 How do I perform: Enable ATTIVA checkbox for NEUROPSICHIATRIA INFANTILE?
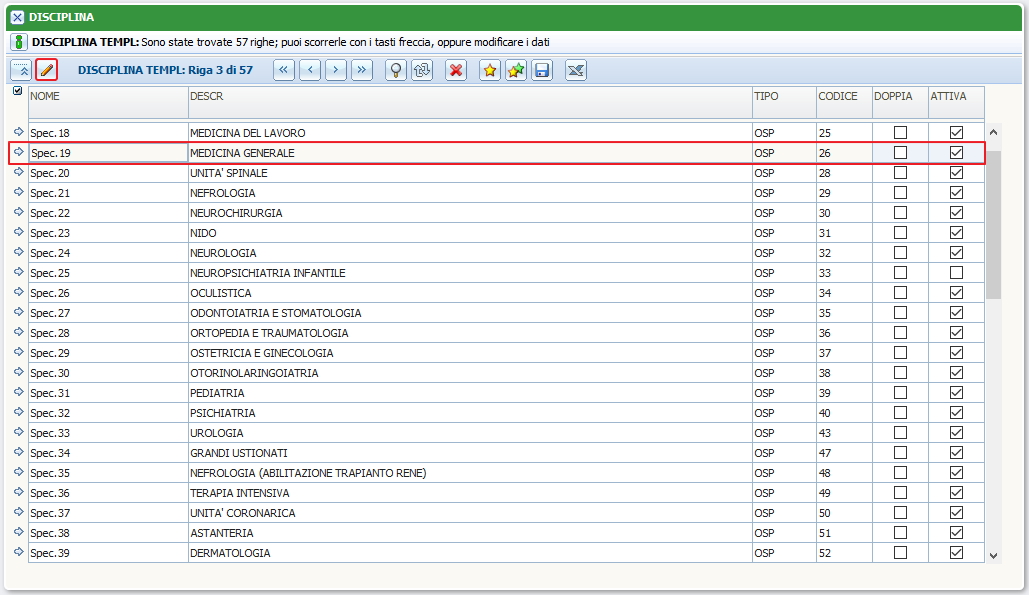[956, 273]
